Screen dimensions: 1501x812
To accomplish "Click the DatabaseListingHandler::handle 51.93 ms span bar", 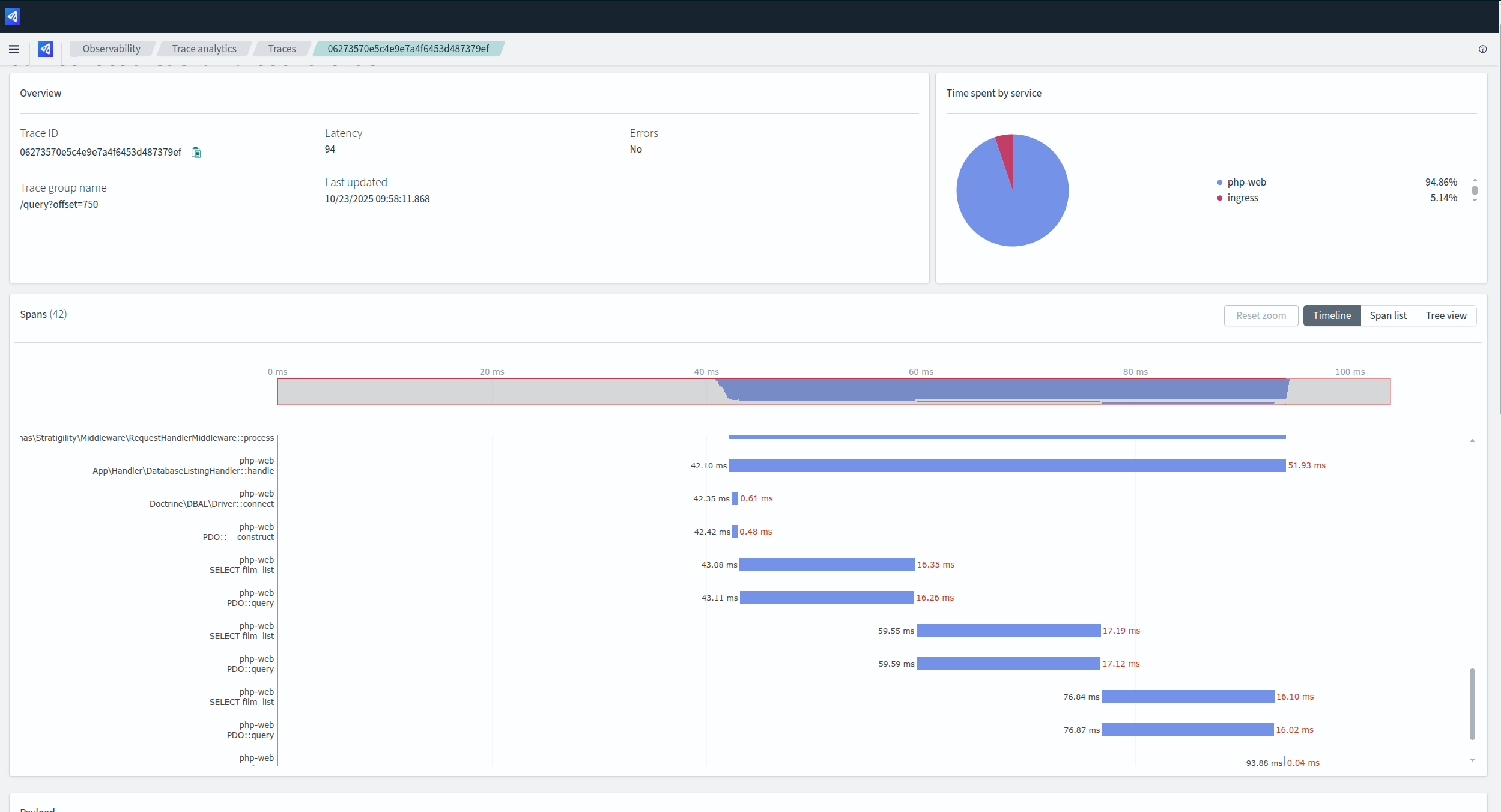I will click(1007, 466).
